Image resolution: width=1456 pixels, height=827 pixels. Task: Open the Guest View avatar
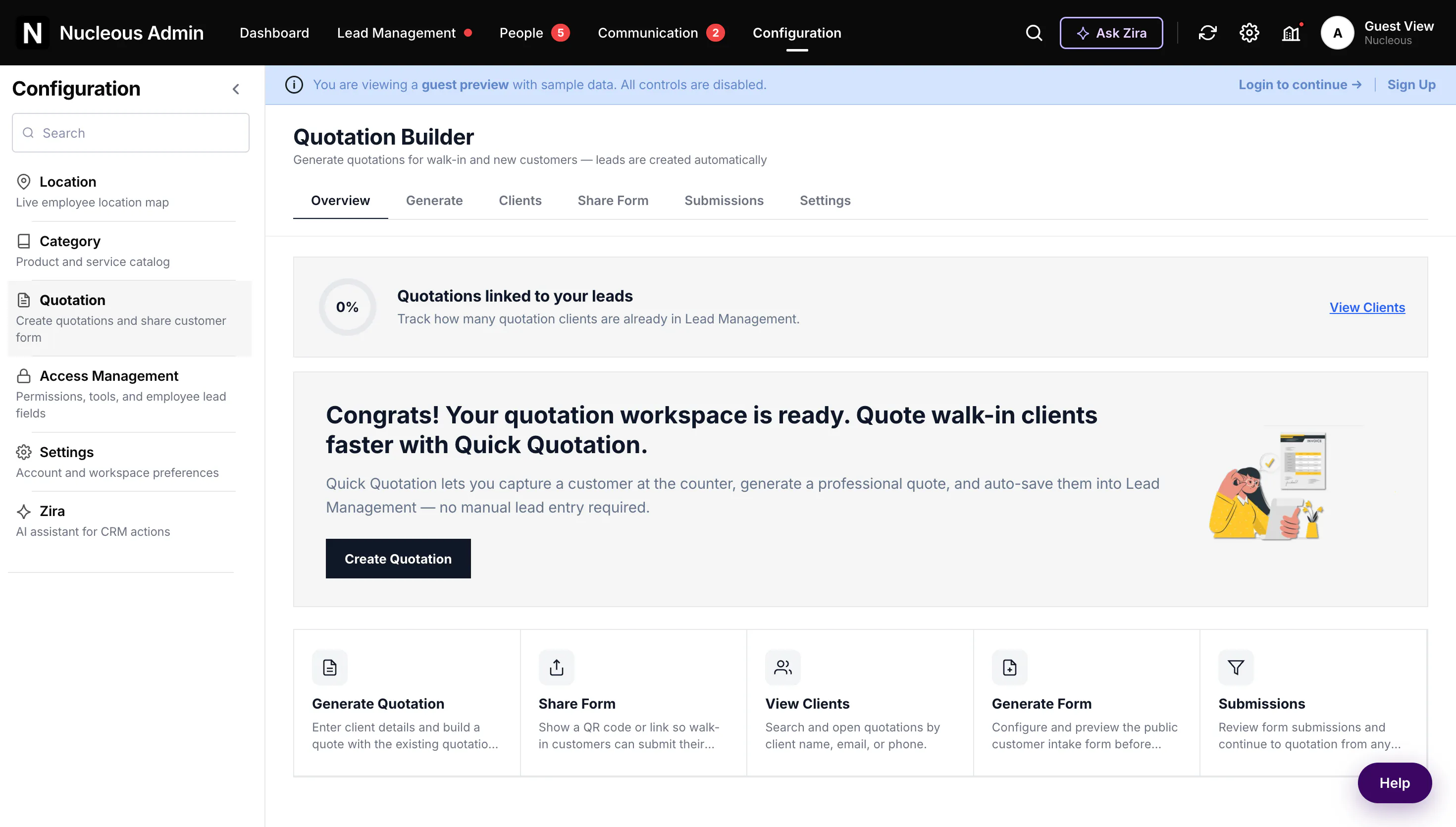coord(1337,33)
